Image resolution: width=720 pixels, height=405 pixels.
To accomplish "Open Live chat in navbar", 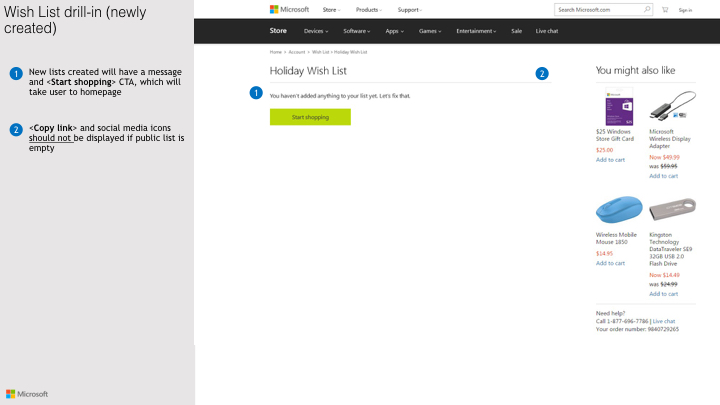I will coord(546,31).
